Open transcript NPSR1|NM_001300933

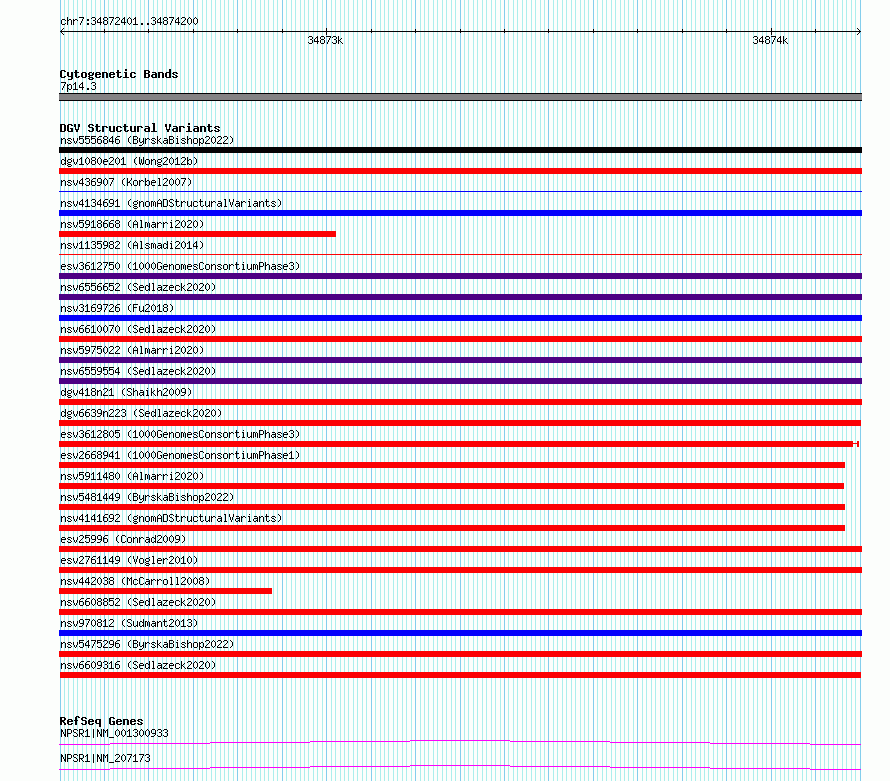(x=114, y=733)
